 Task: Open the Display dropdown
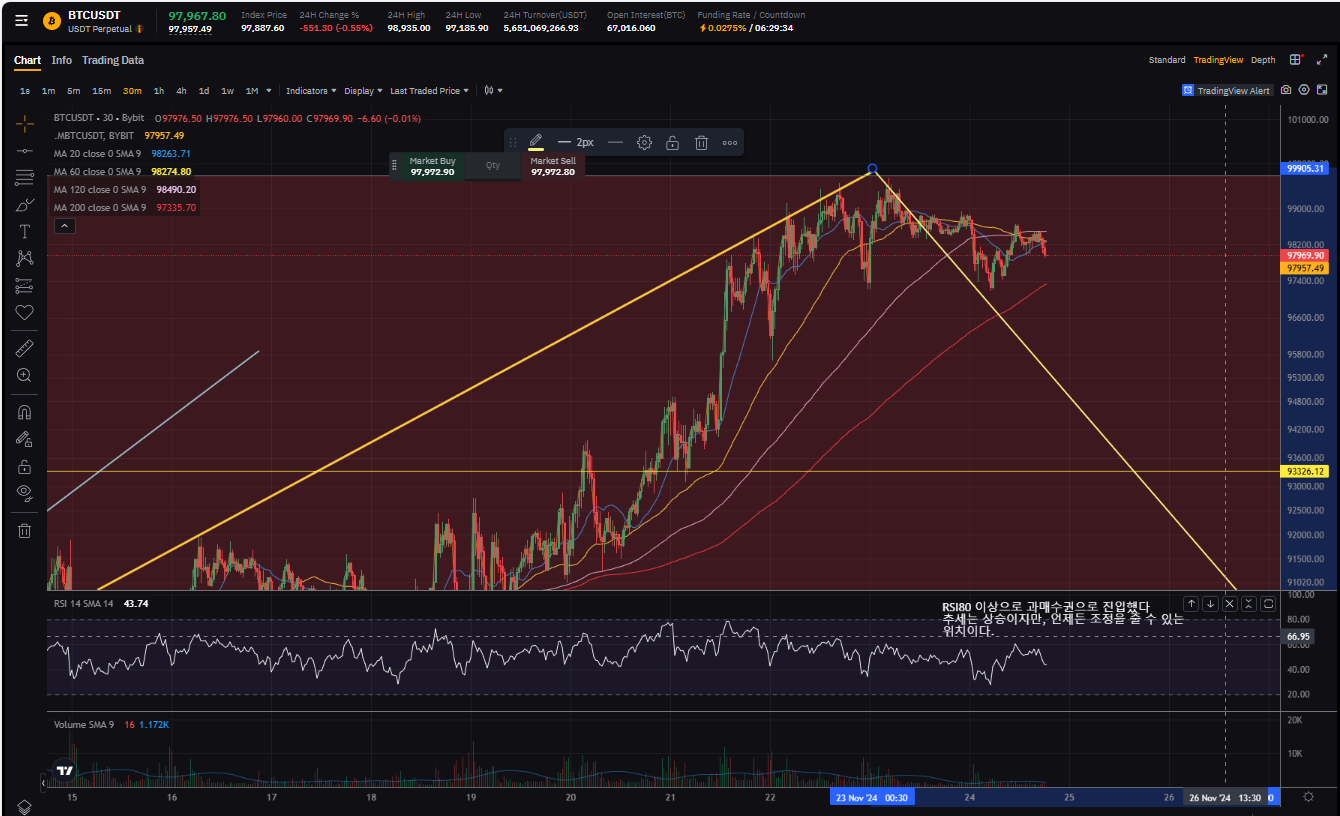(363, 91)
